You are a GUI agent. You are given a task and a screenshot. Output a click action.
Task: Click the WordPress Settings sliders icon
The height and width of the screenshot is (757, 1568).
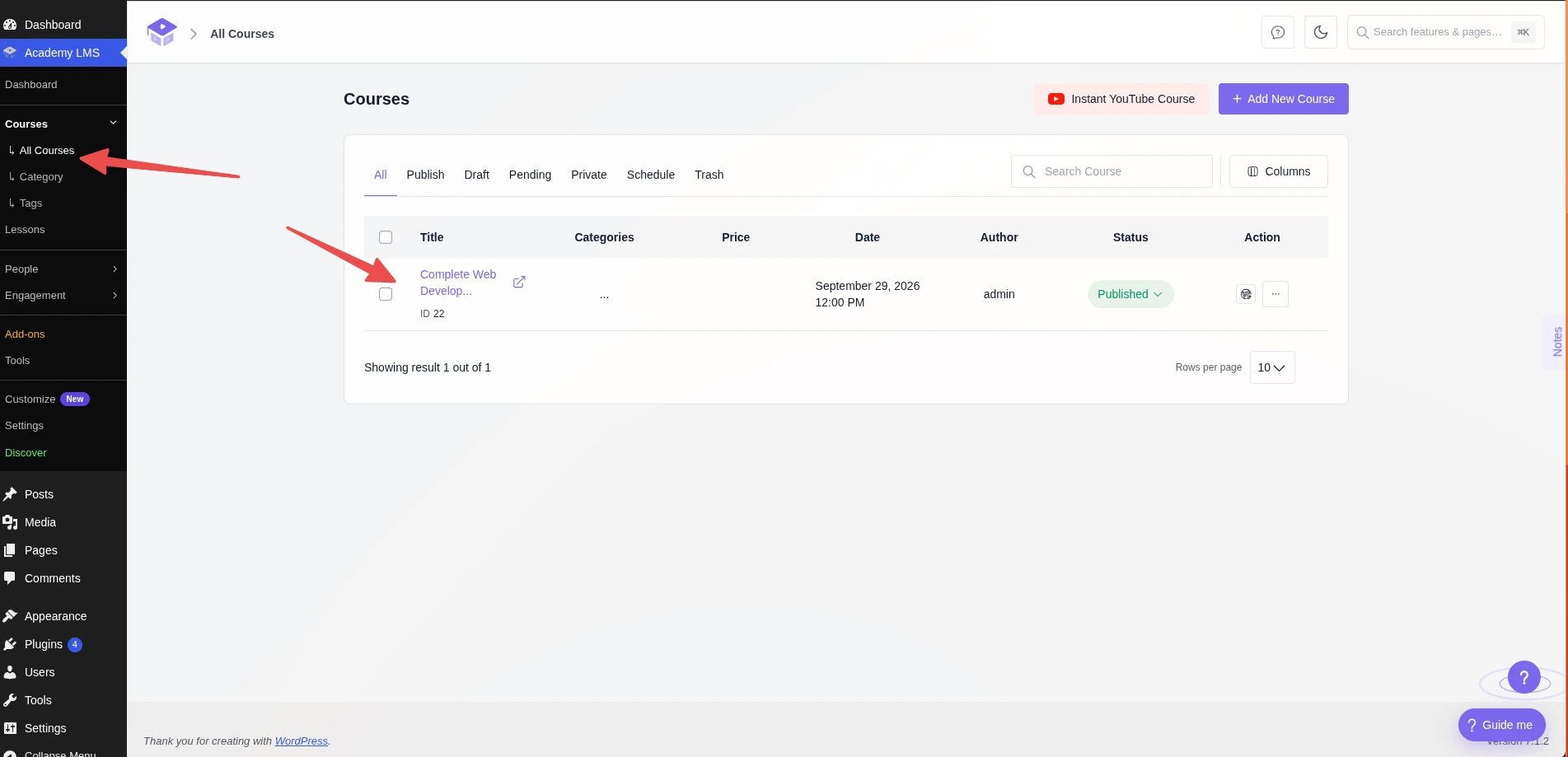[x=10, y=728]
